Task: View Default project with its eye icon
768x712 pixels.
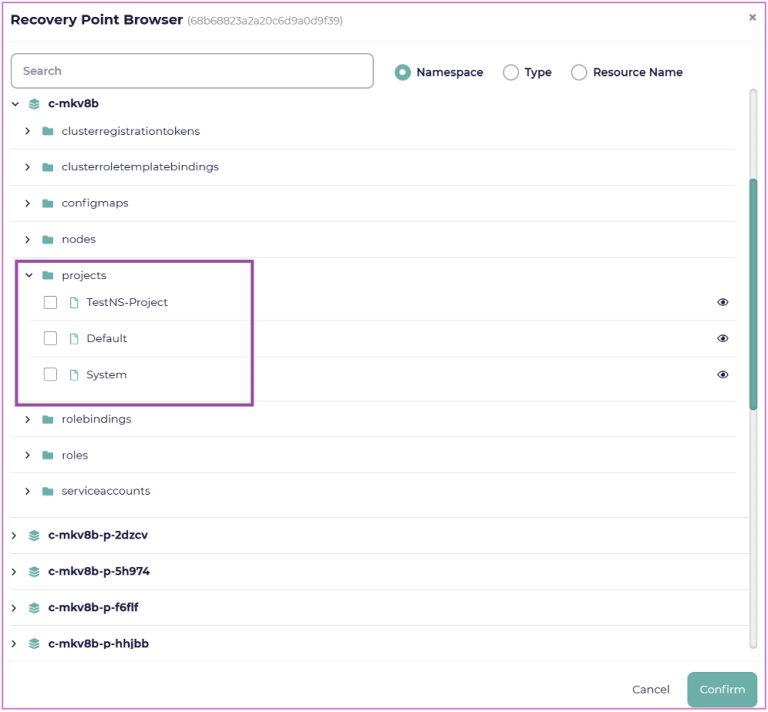Action: (722, 338)
